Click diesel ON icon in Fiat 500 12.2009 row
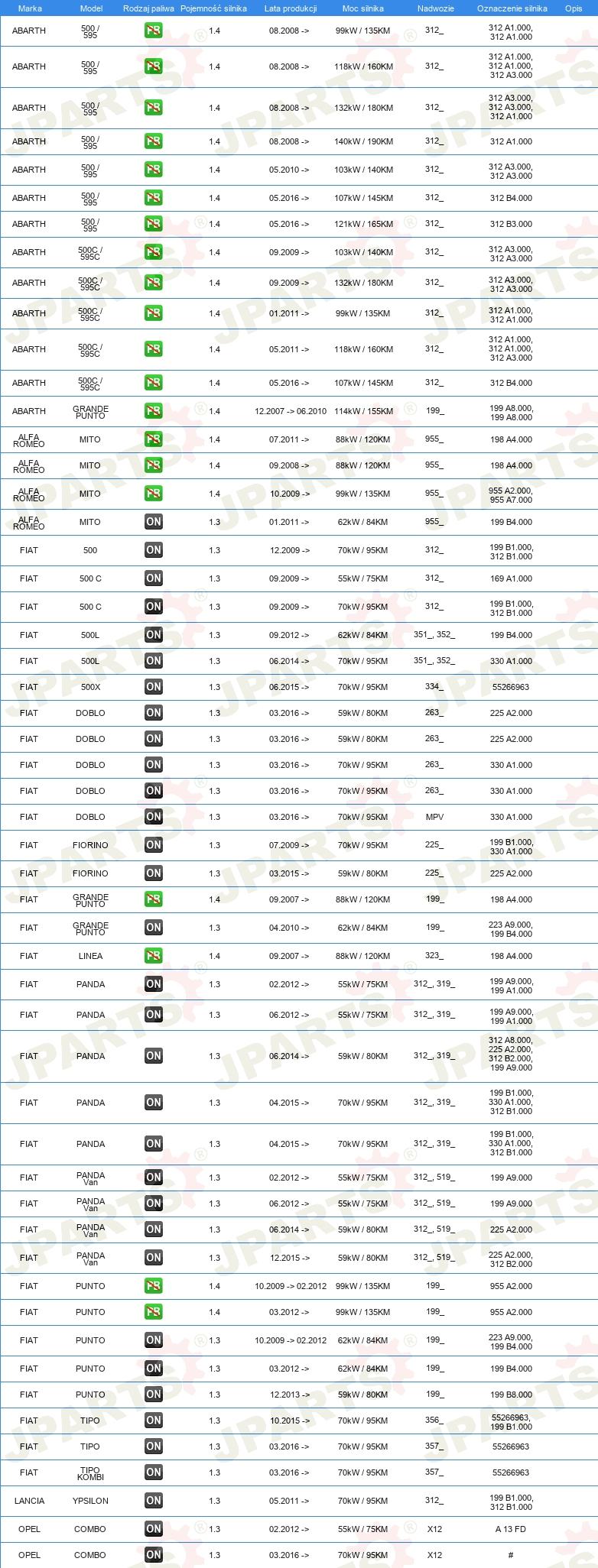 [153, 550]
